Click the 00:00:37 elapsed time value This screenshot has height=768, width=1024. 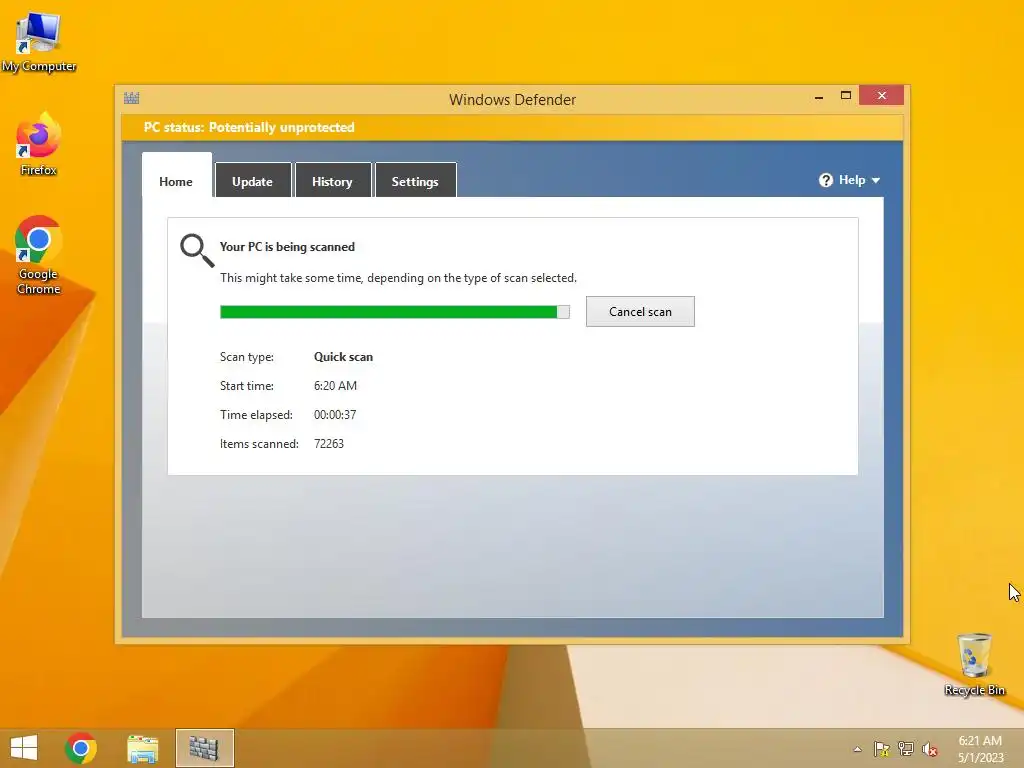pos(335,415)
